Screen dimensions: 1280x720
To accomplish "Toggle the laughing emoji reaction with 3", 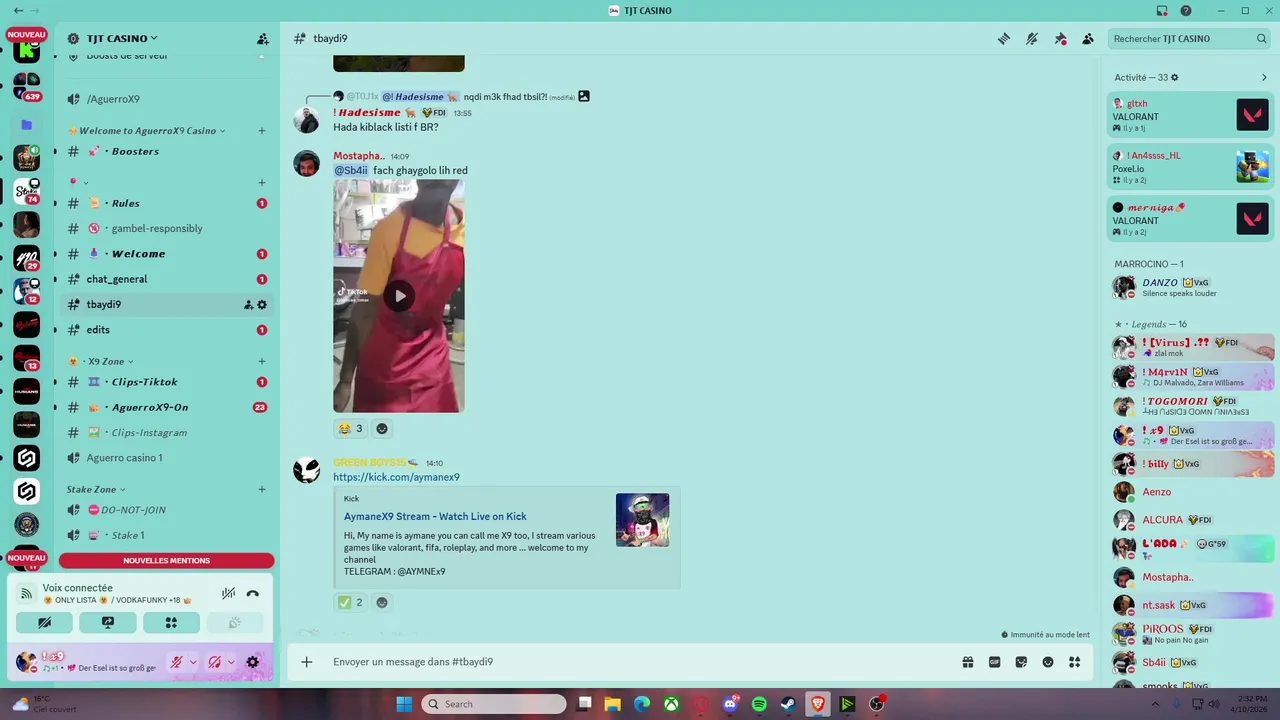I will [x=351, y=428].
